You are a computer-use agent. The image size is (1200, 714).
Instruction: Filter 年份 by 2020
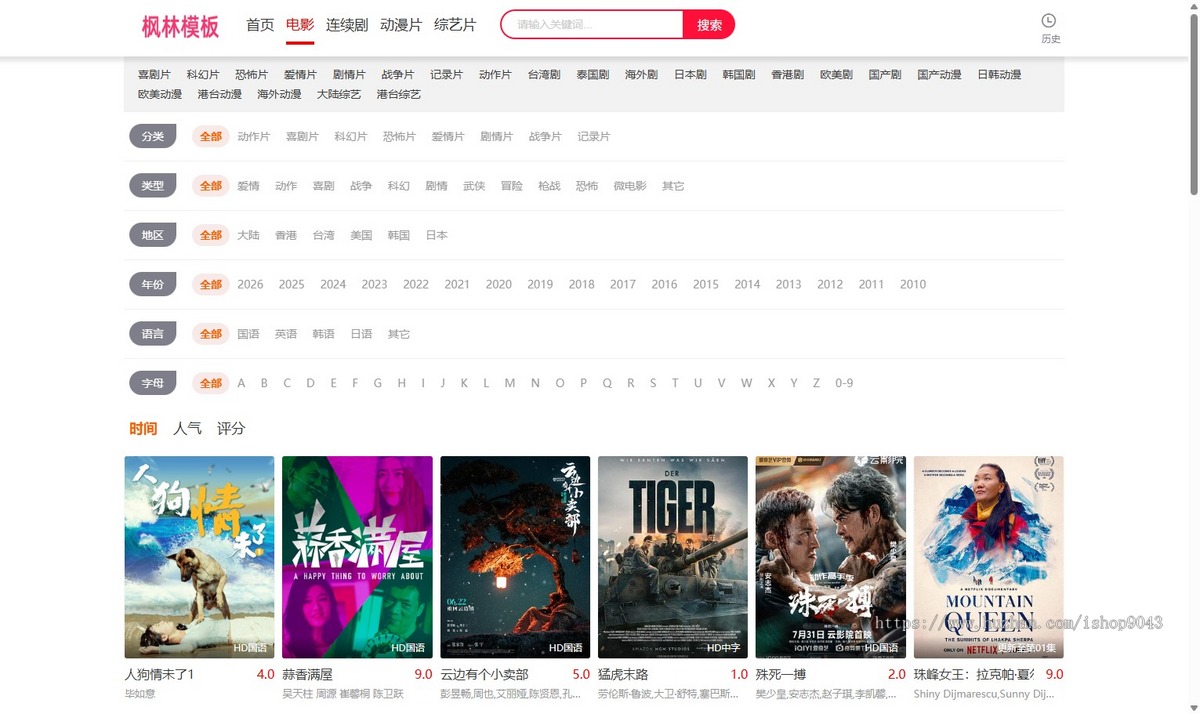pyautogui.click(x=499, y=284)
